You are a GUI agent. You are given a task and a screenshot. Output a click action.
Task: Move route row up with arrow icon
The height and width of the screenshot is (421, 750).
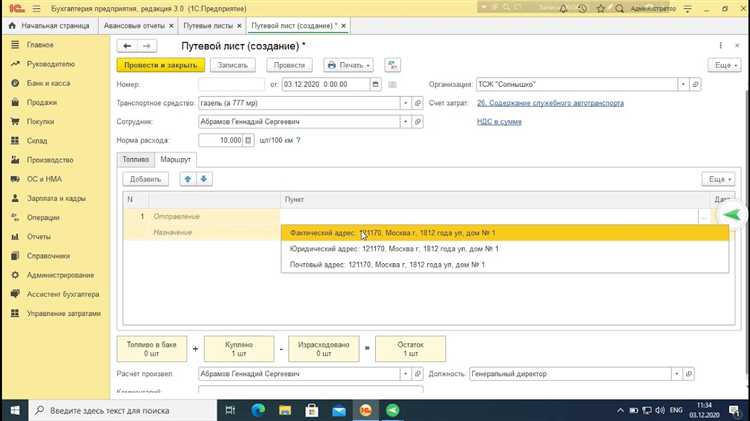tap(188, 179)
